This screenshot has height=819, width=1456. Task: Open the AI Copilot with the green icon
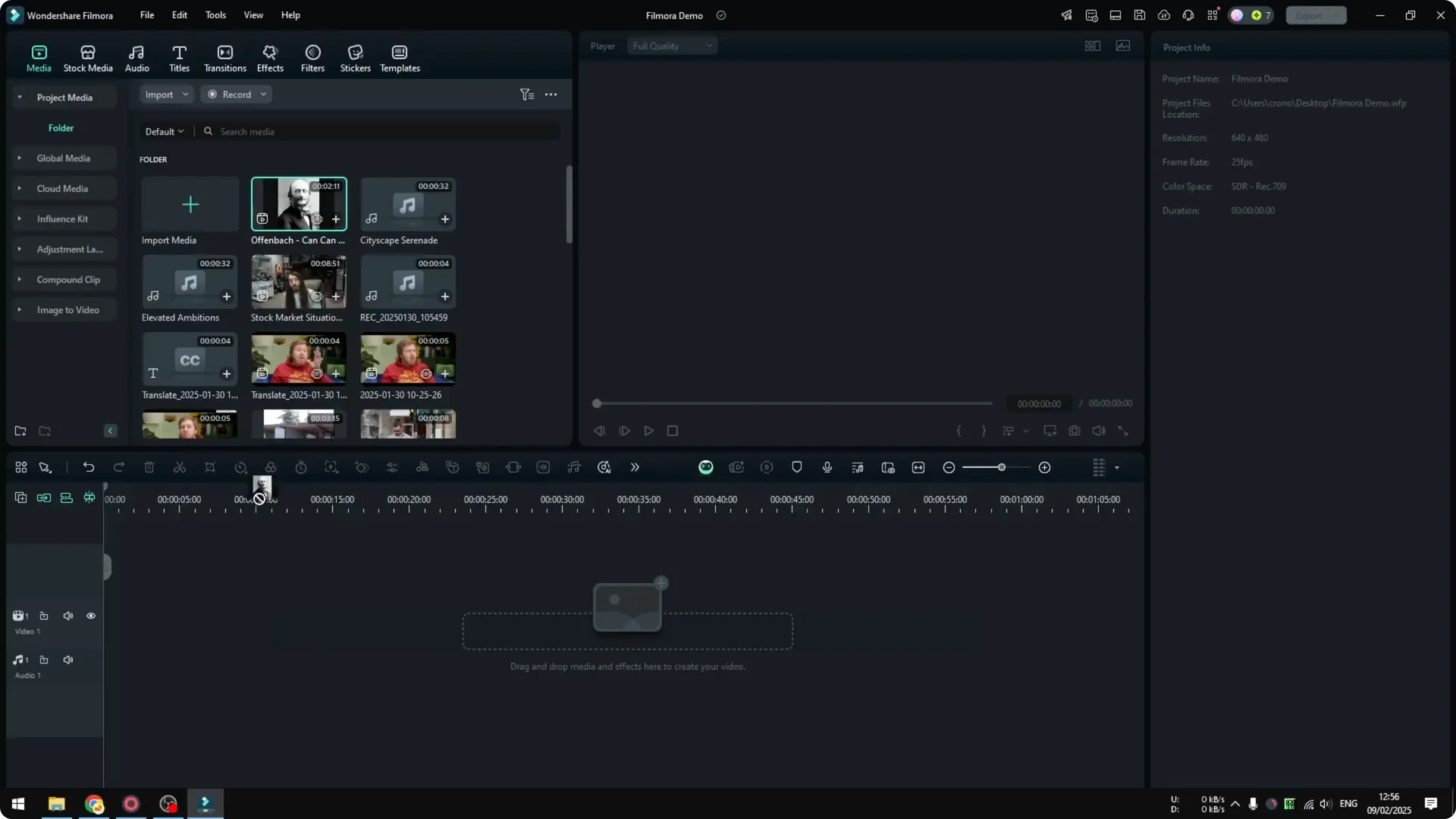point(706,467)
